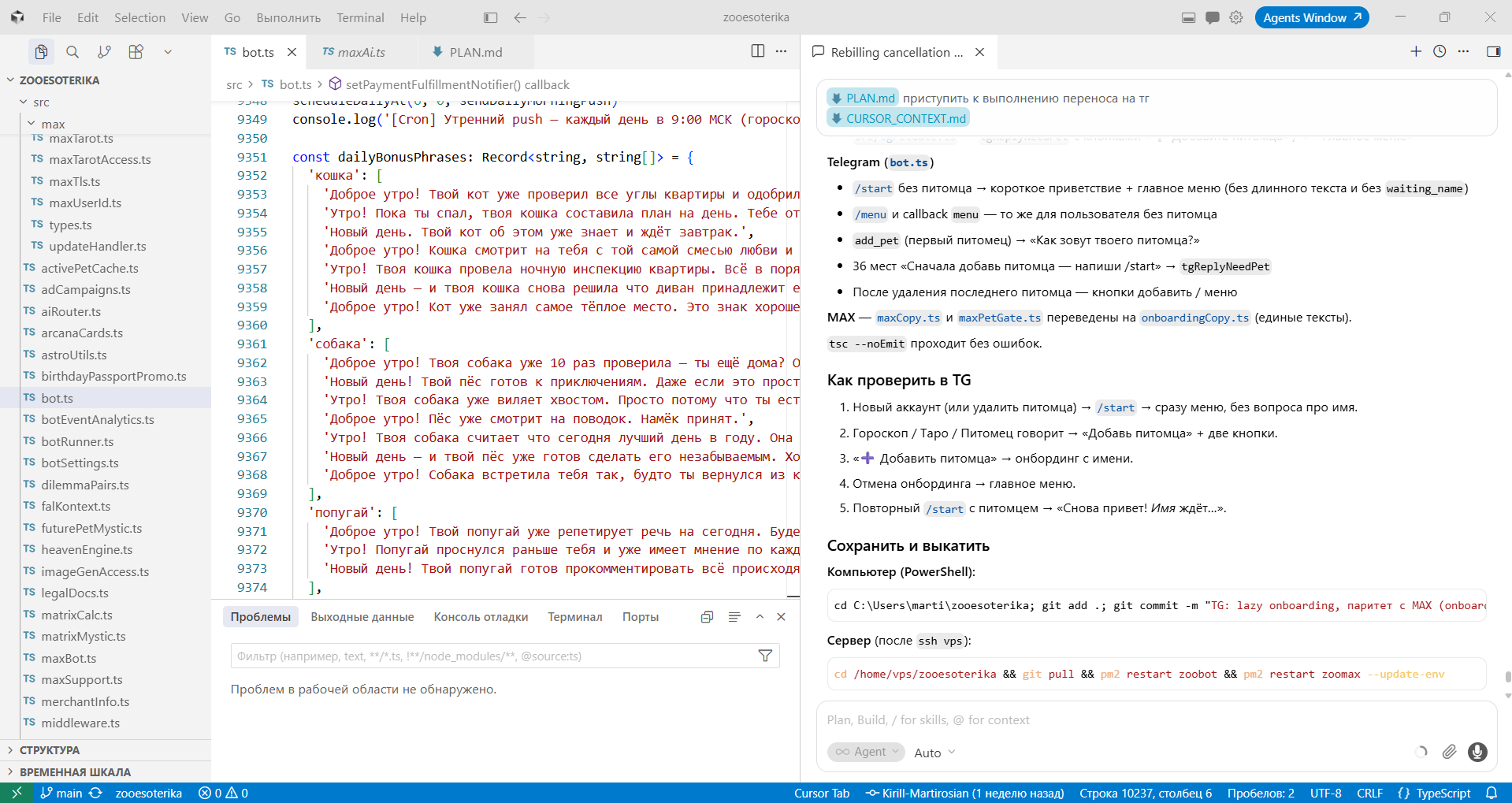Collapse the max folder in explorer

pyautogui.click(x=32, y=124)
